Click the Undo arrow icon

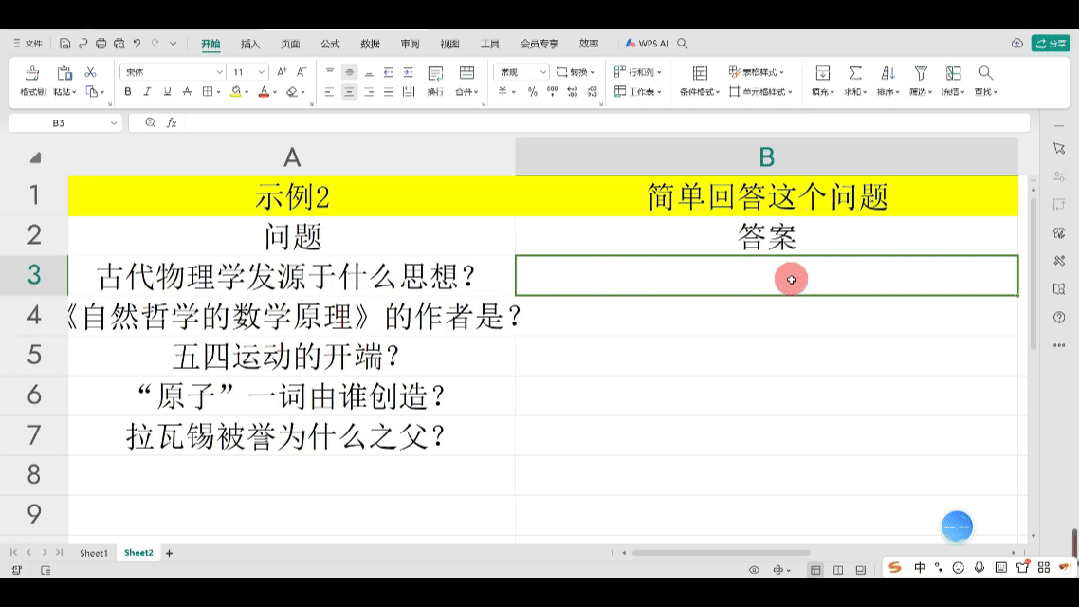[137, 43]
